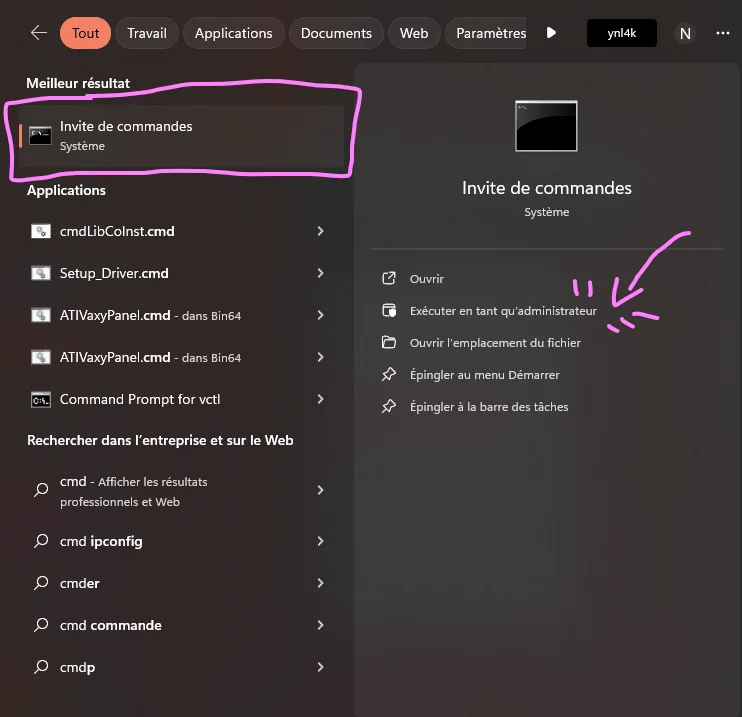Open the three-dots more options menu
The image size is (742, 717).
723,33
